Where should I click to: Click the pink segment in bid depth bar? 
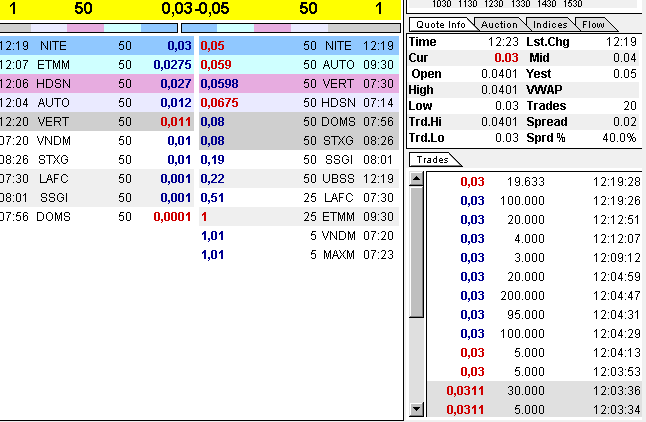point(85,28)
